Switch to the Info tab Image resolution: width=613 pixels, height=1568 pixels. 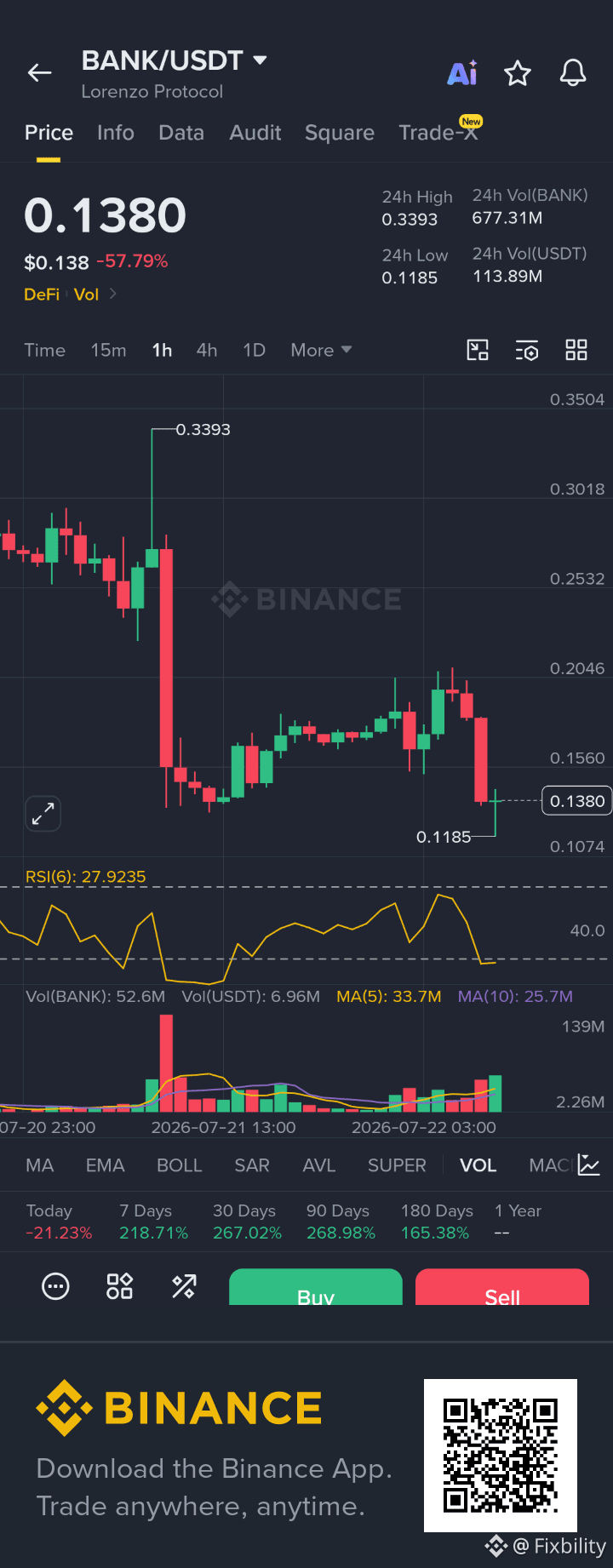(116, 133)
